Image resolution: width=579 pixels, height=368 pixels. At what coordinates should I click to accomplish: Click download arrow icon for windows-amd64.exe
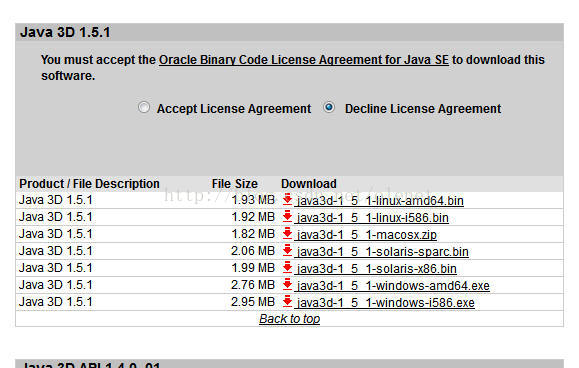pos(287,284)
